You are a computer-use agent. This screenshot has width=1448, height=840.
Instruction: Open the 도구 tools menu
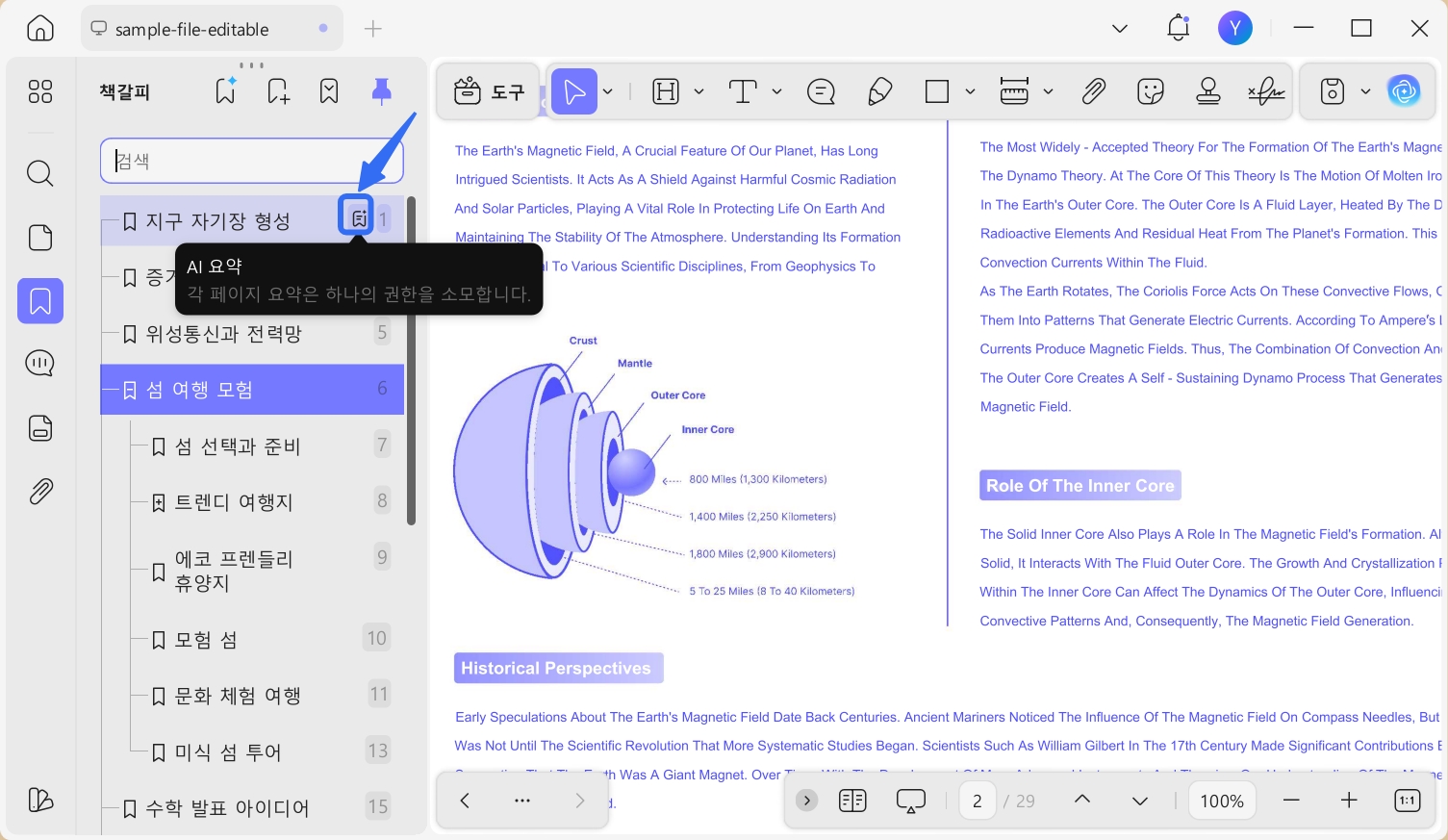pyautogui.click(x=489, y=91)
